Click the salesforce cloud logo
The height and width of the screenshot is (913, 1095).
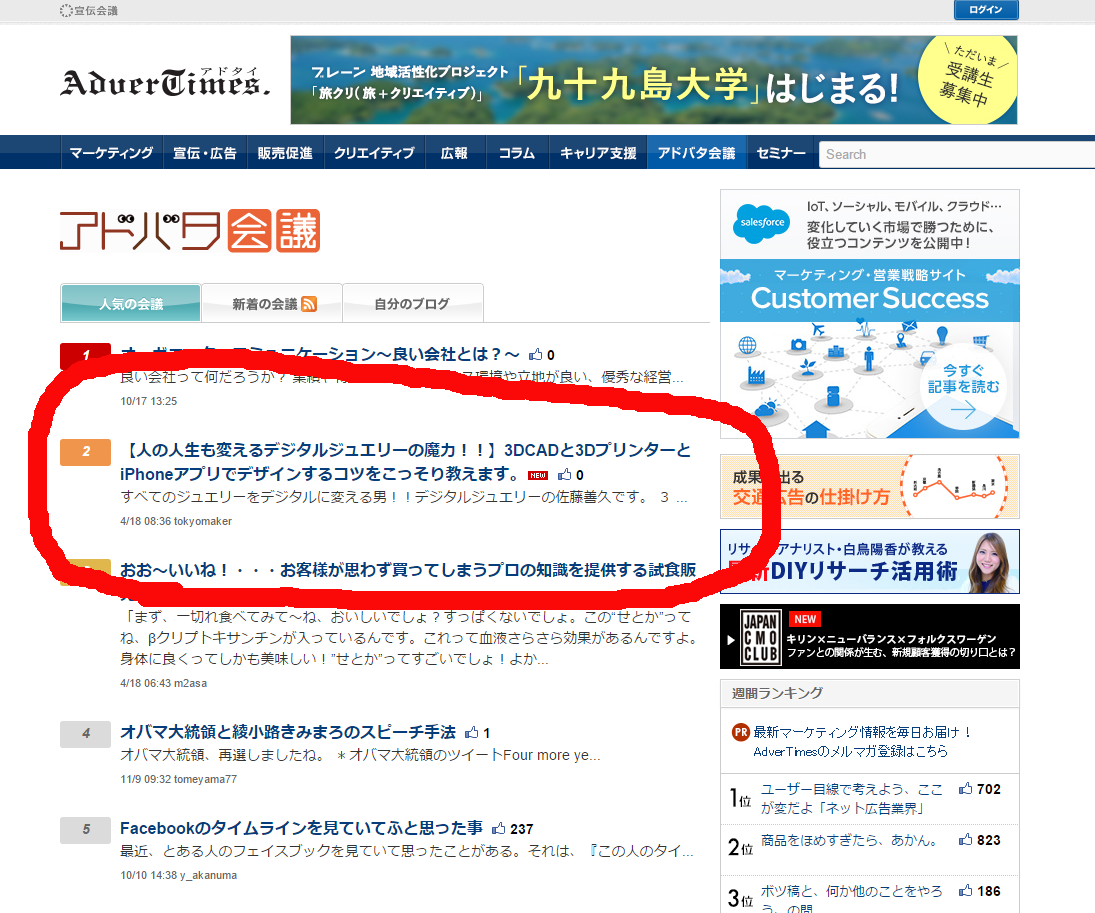click(762, 224)
